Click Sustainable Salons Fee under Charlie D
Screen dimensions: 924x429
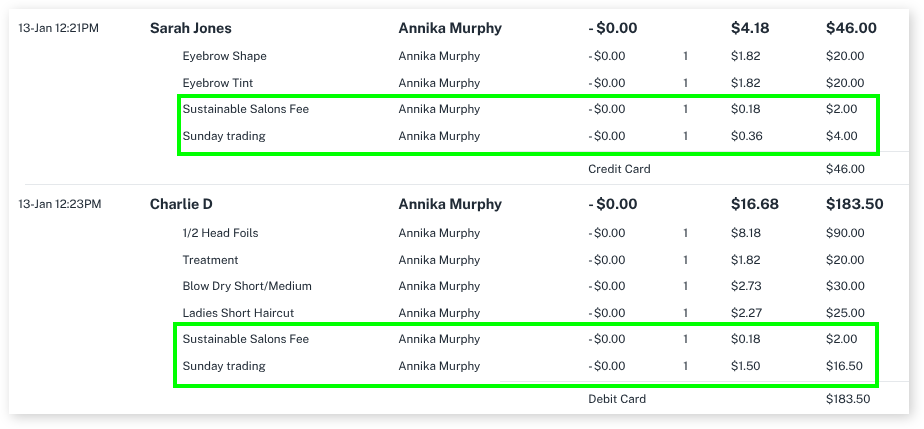tap(245, 339)
